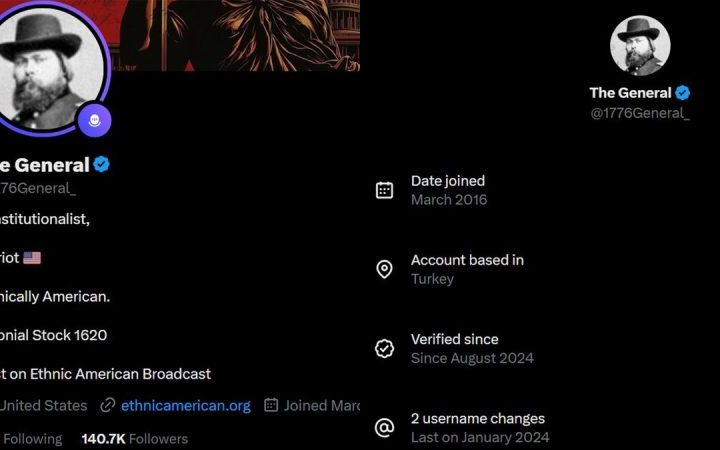The image size is (720, 450).
Task: Click The General name in the right panel
Action: tap(630, 93)
